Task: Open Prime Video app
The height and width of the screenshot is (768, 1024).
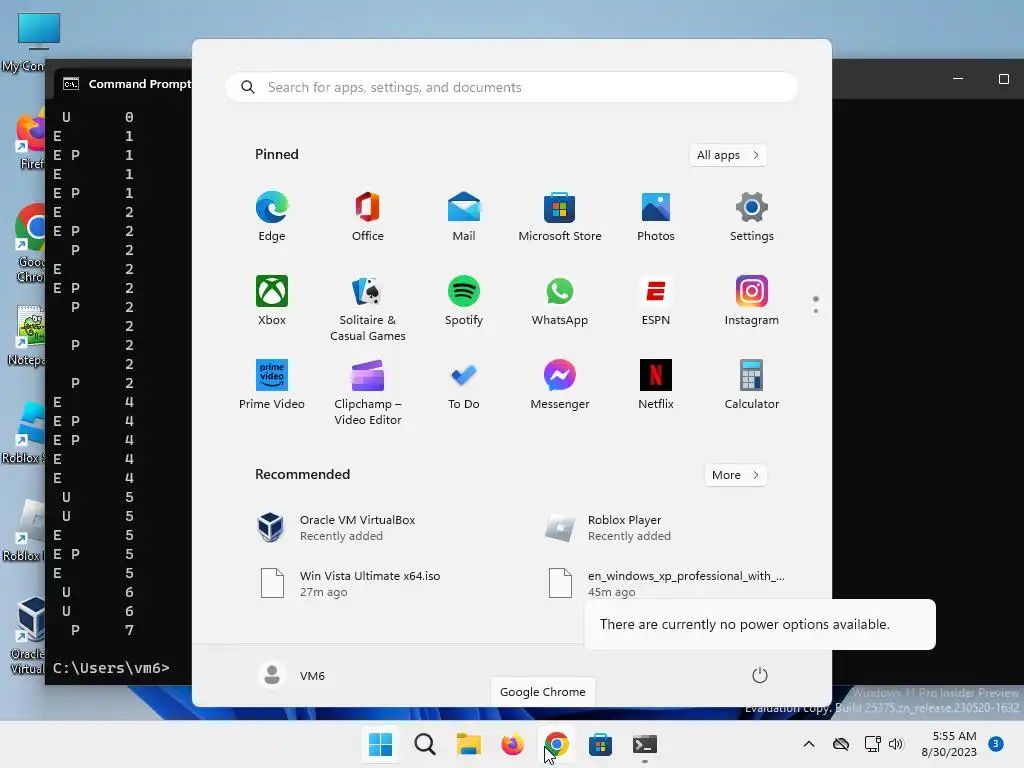Action: pos(272,385)
